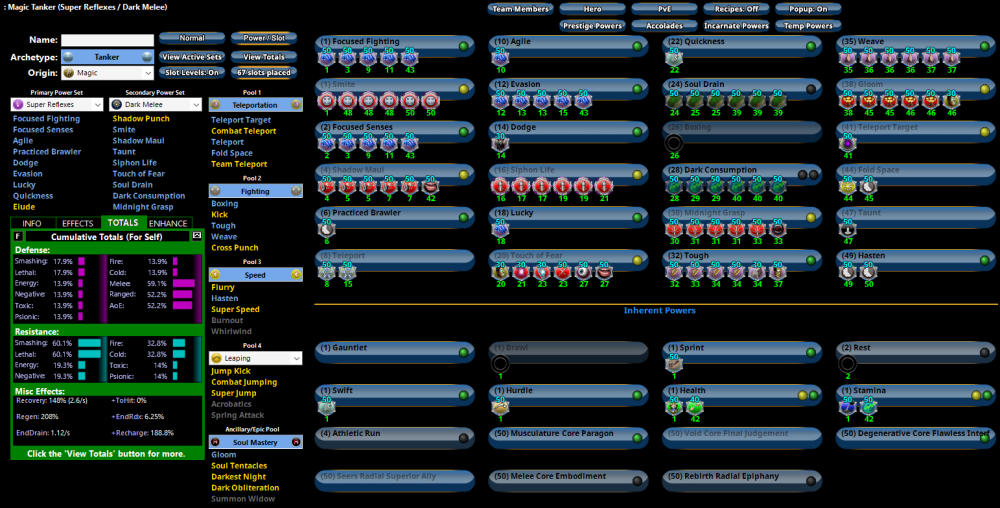Click the Name input field
The width and height of the screenshot is (1000, 508).
[107, 40]
